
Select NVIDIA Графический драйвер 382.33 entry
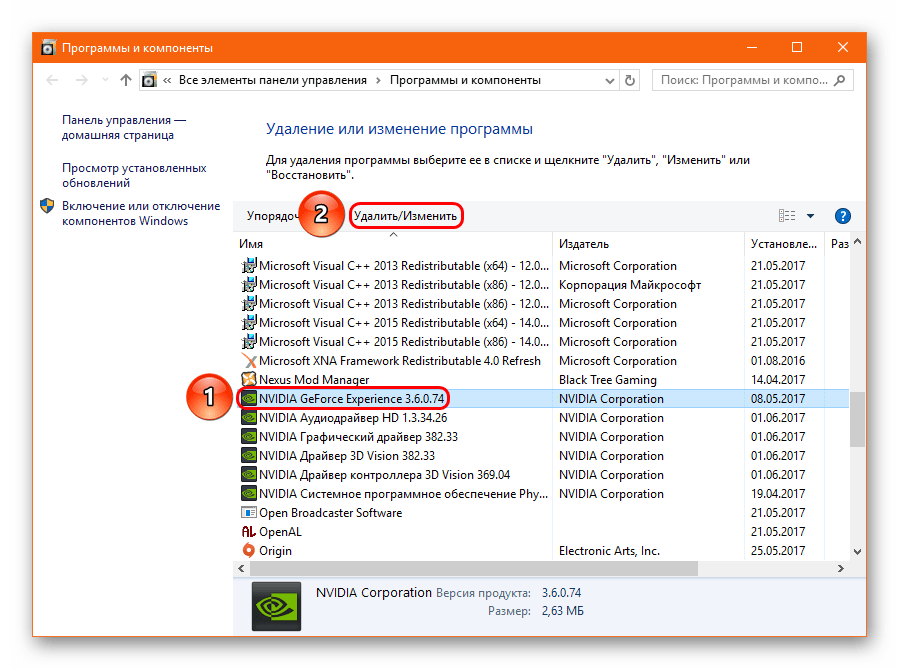[x=358, y=437]
